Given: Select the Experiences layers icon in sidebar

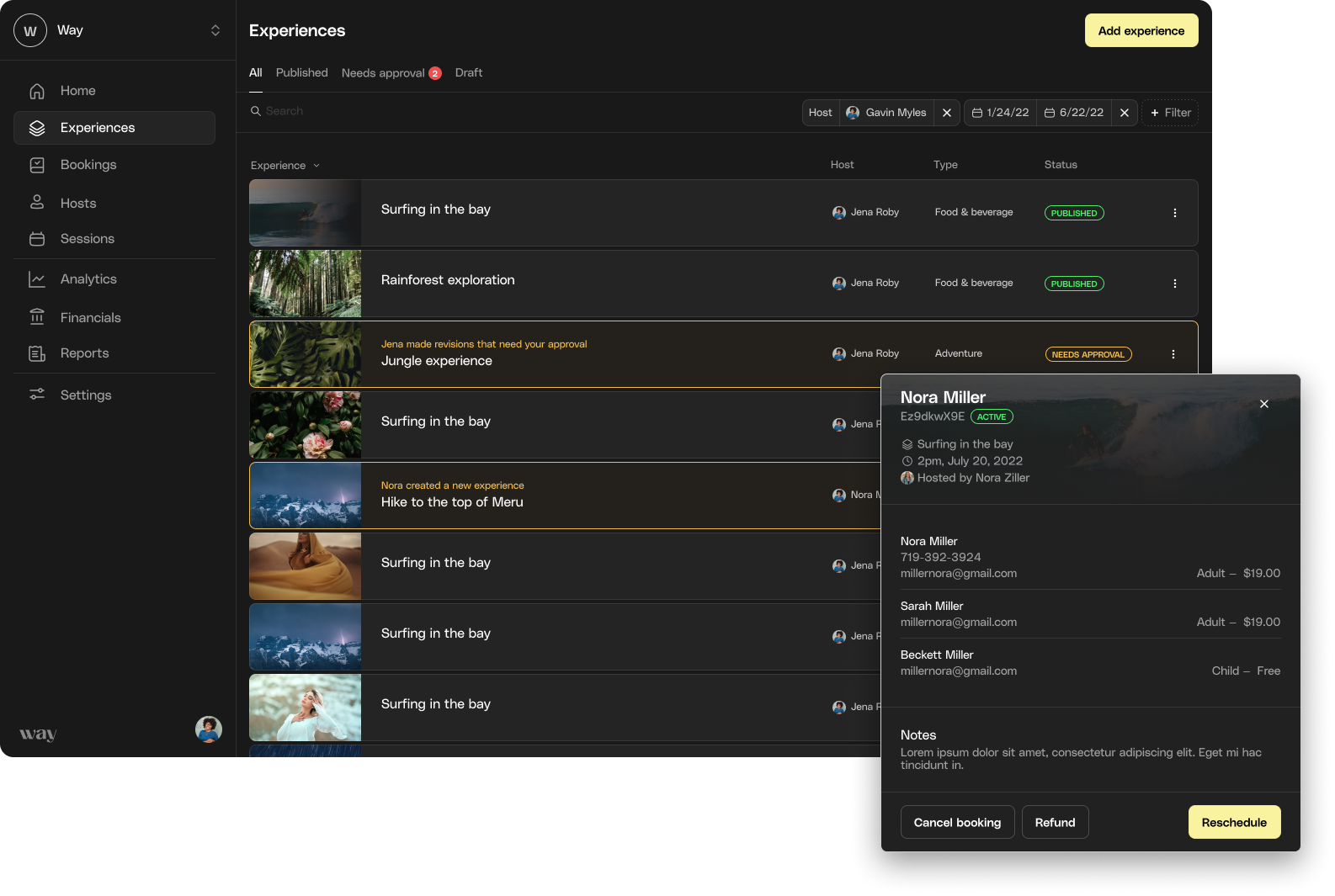Looking at the screenshot, I should pyautogui.click(x=37, y=128).
